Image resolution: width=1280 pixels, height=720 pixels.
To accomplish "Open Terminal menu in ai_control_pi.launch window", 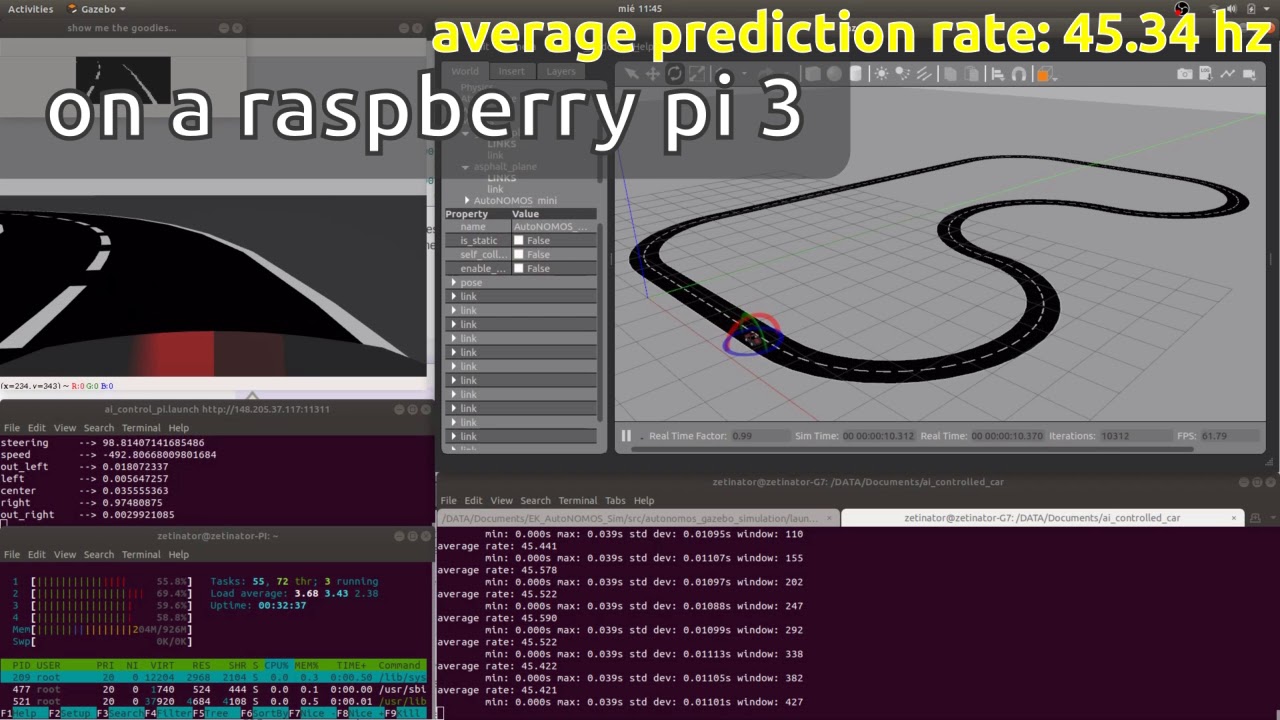I will pyautogui.click(x=139, y=428).
